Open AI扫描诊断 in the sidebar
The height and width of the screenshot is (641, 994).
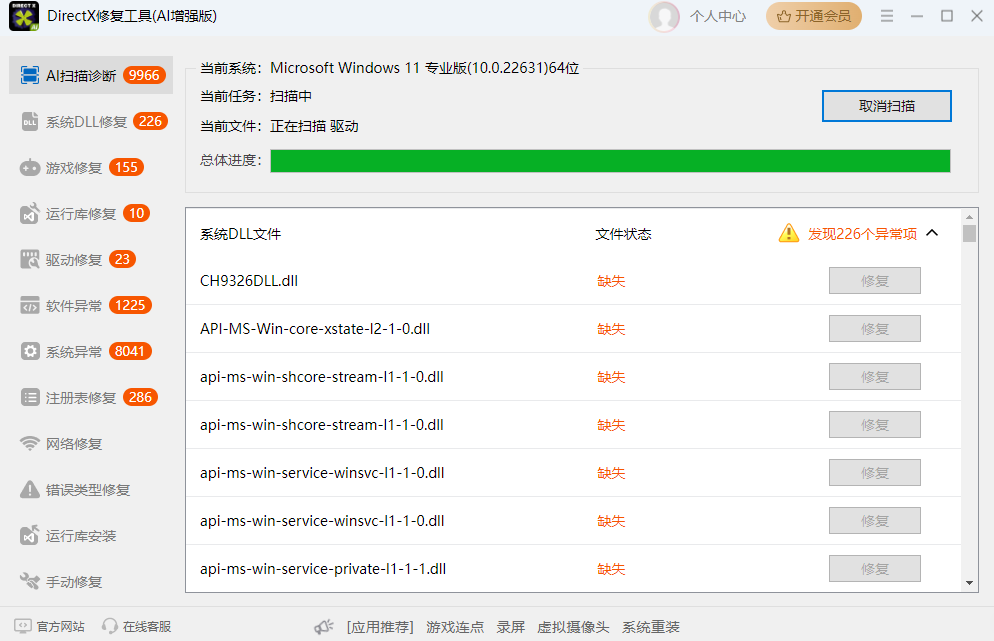[75, 74]
